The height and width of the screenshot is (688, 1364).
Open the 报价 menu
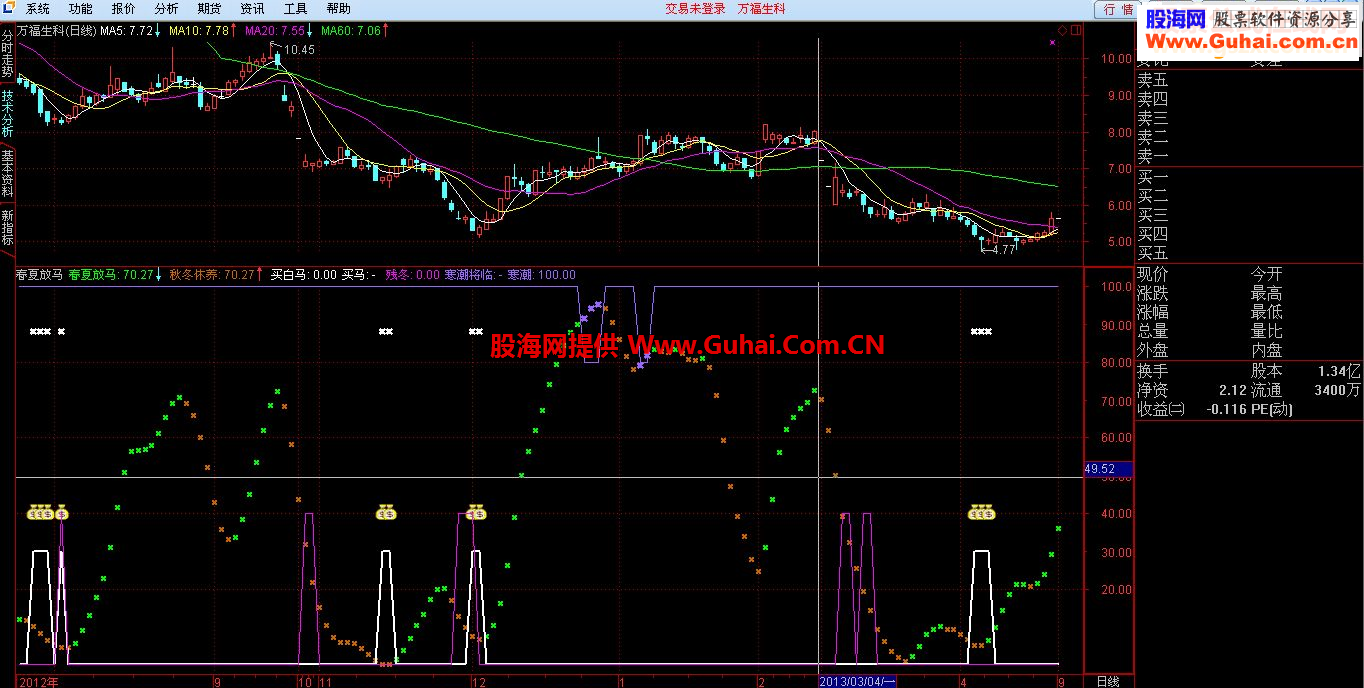coord(124,8)
